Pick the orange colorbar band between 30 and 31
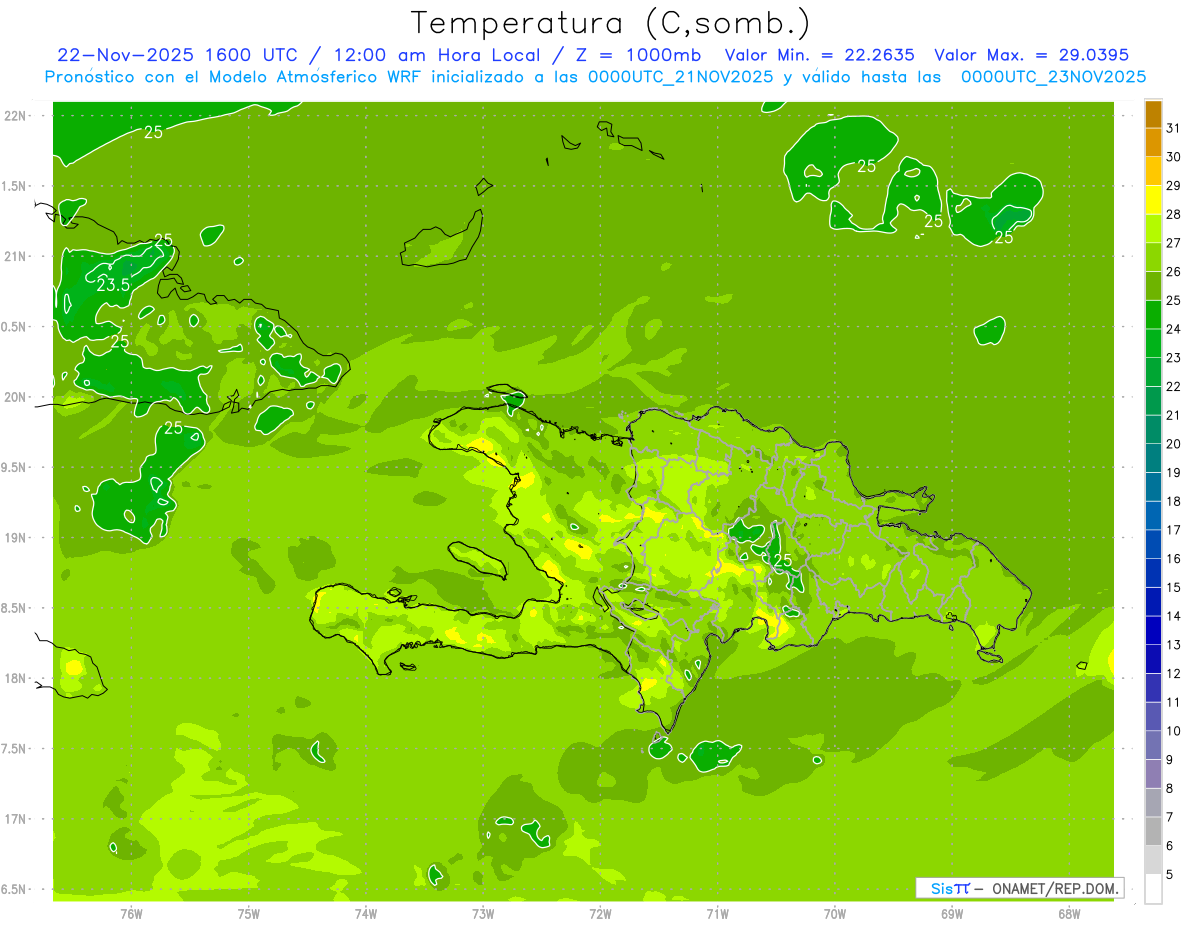 tap(1153, 142)
